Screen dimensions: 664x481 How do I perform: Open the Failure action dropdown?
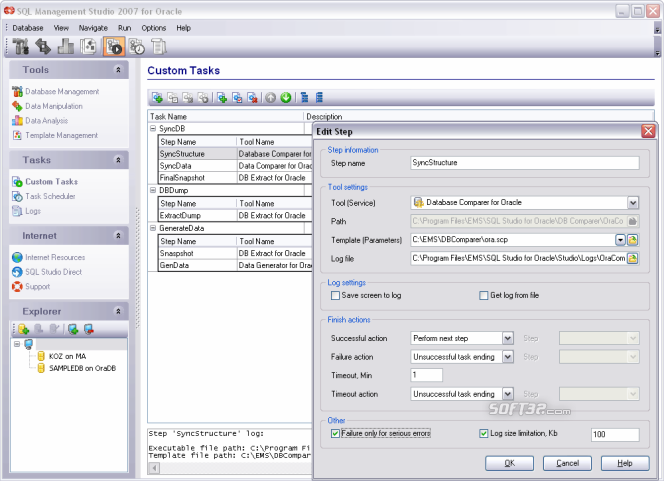pos(508,357)
